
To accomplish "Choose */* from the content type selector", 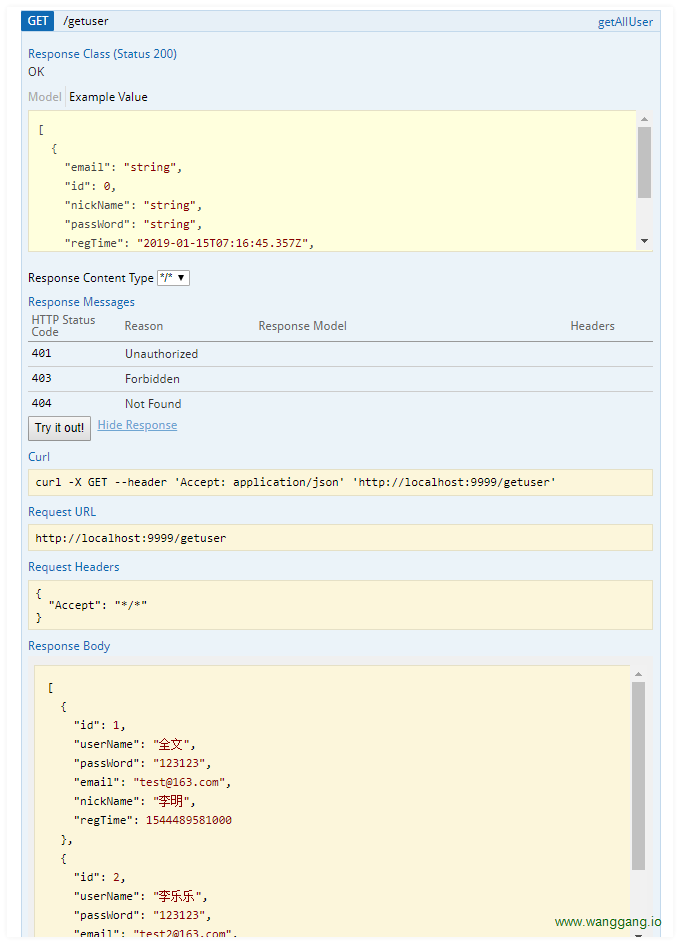I will coord(170,278).
